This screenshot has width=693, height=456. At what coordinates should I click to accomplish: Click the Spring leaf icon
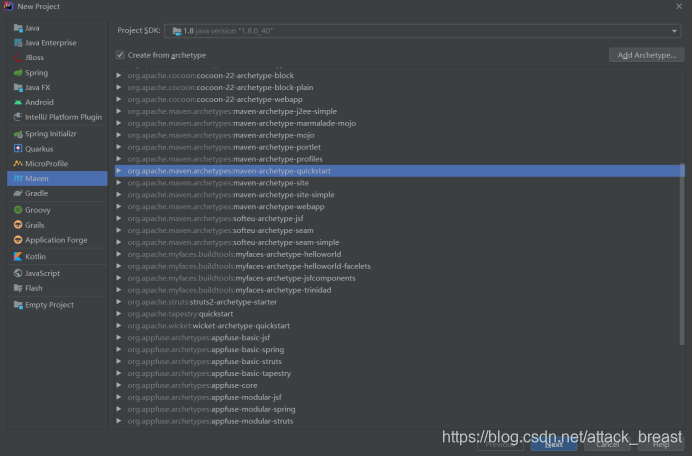click(x=18, y=72)
